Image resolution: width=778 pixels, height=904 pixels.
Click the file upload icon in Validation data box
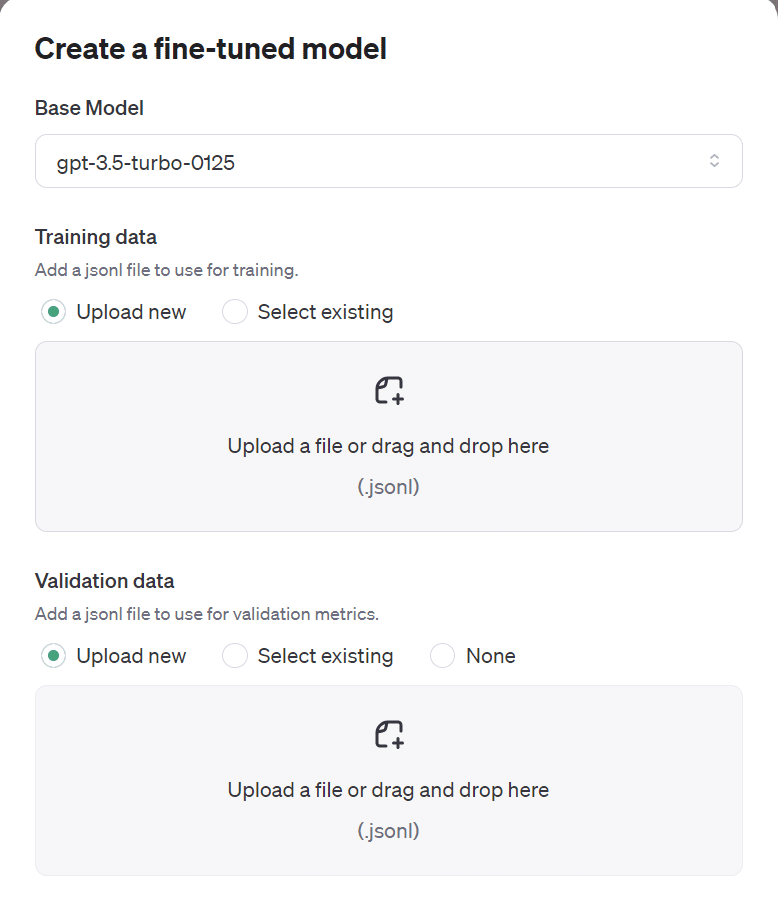pos(389,735)
